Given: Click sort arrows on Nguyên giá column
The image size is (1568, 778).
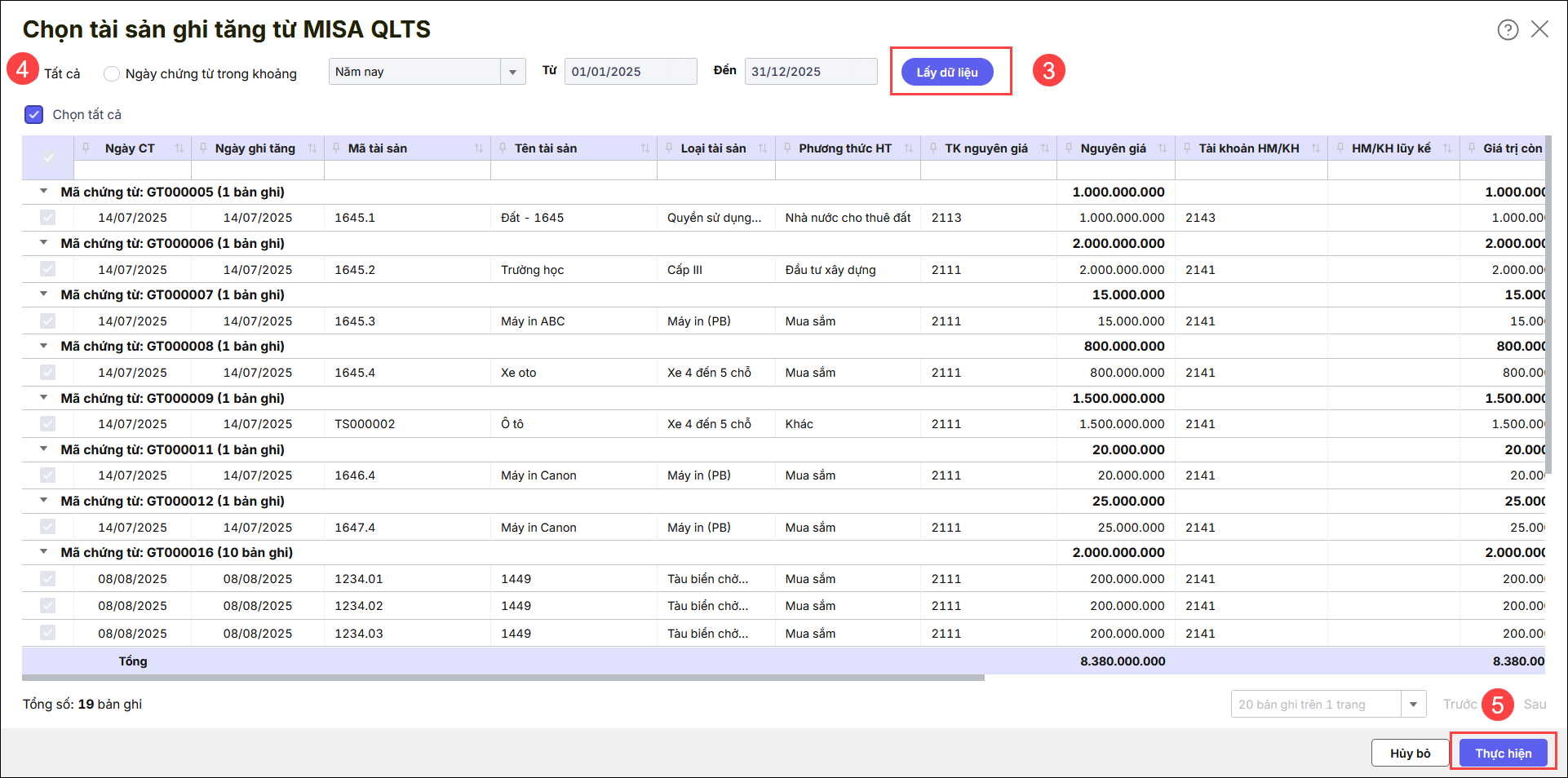Looking at the screenshot, I should 1163,148.
